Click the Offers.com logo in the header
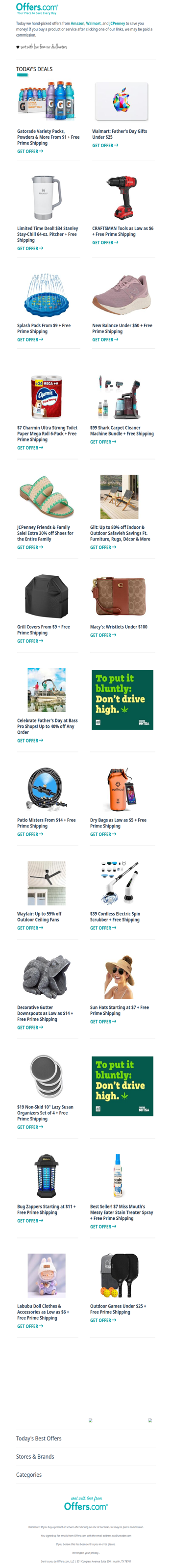 point(37,8)
